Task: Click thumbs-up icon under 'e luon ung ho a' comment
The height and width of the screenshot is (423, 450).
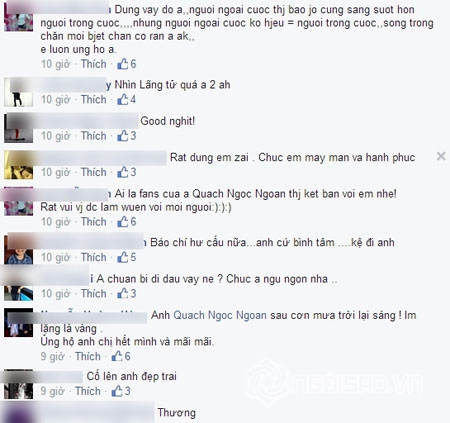Action: (123, 64)
